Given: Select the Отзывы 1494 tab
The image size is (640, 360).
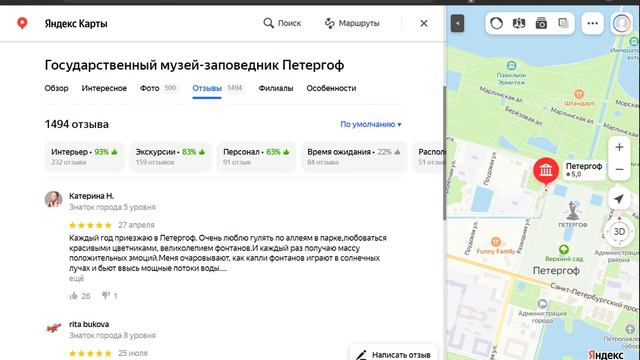Looking at the screenshot, I should pos(218,88).
